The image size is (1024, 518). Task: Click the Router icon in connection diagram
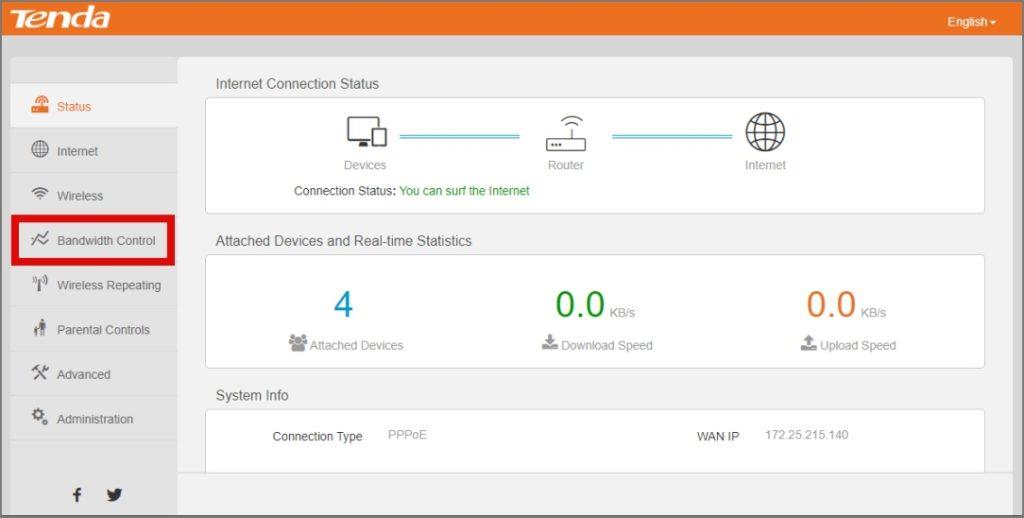click(566, 134)
